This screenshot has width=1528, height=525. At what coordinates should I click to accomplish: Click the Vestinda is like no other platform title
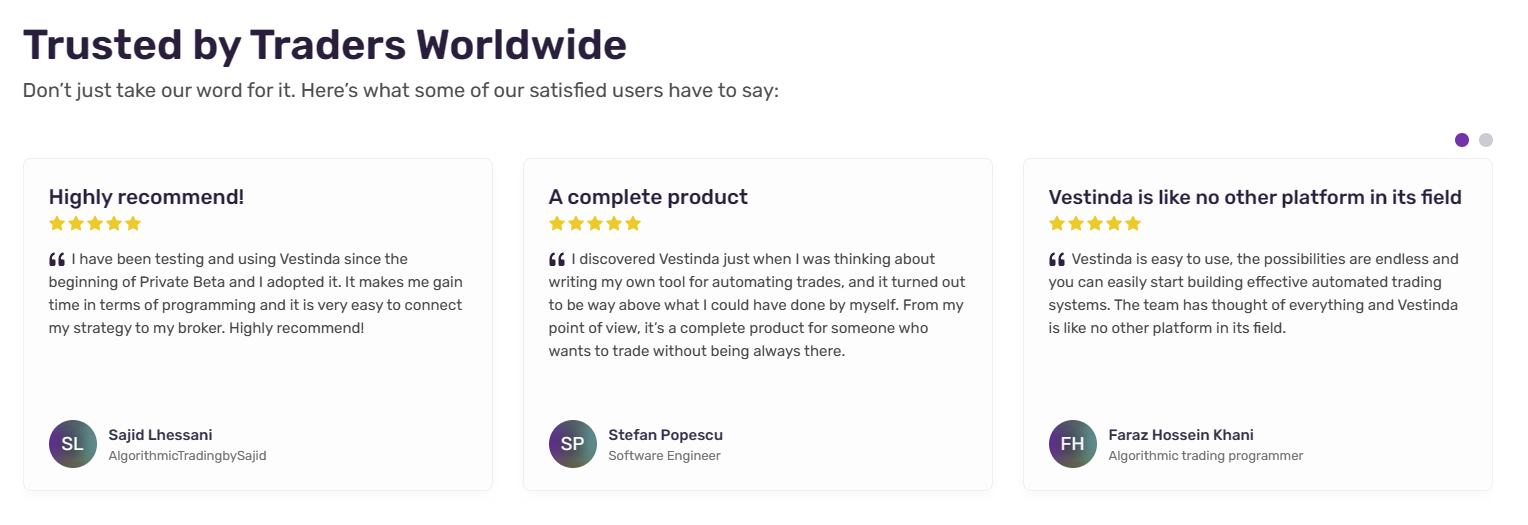point(1255,197)
